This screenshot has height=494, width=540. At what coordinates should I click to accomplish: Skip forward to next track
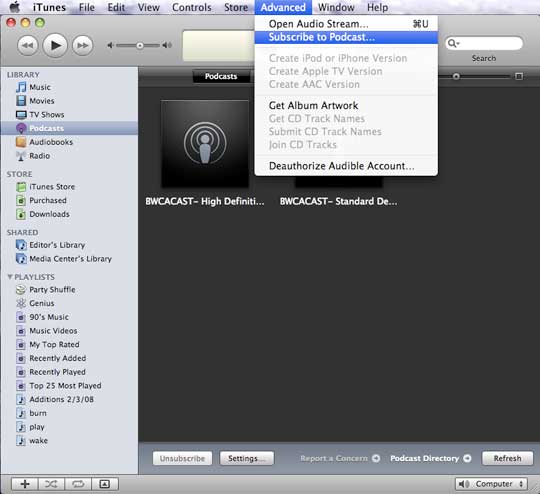[x=83, y=45]
